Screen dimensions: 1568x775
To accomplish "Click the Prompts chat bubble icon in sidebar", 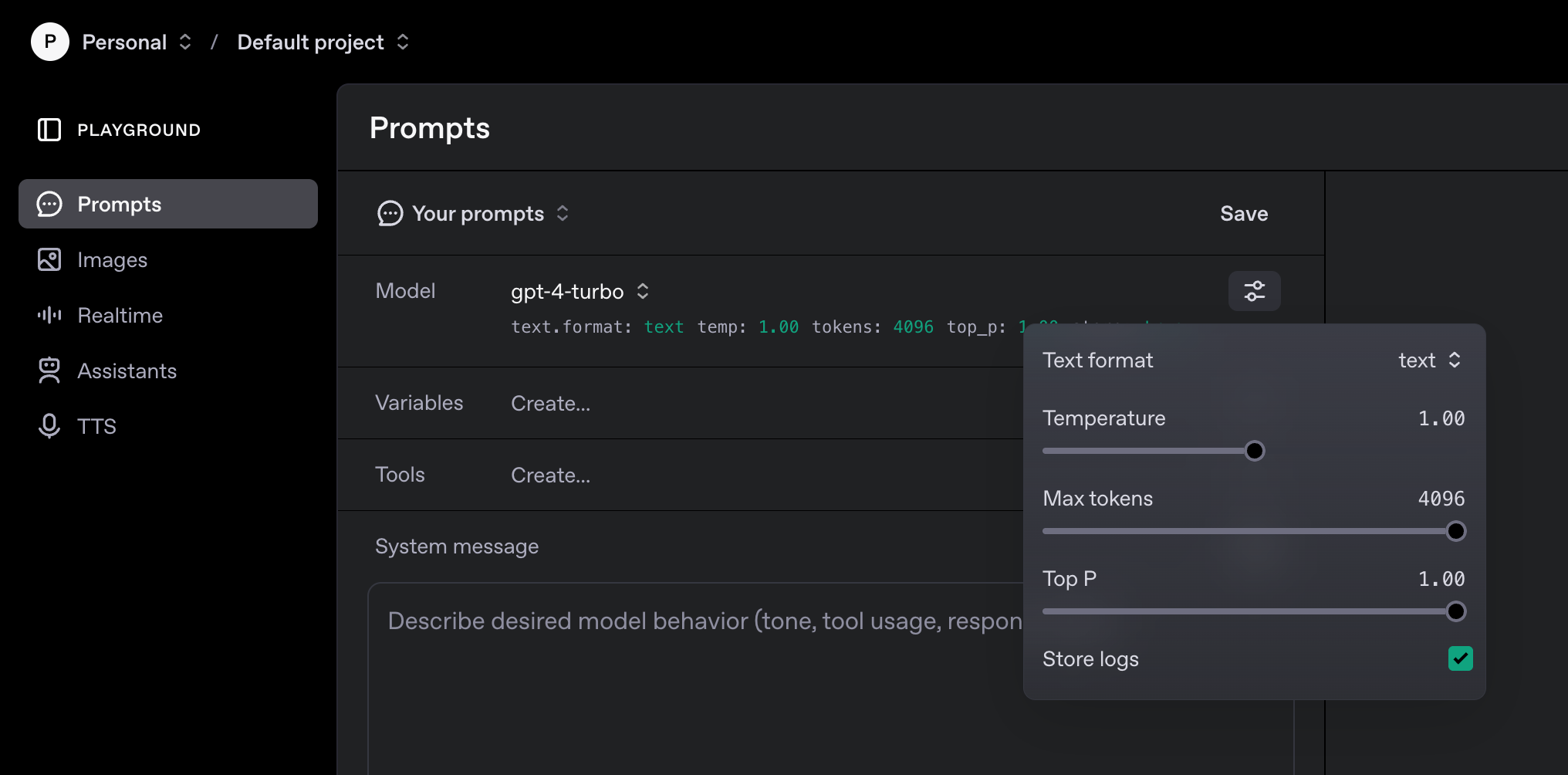I will point(49,204).
